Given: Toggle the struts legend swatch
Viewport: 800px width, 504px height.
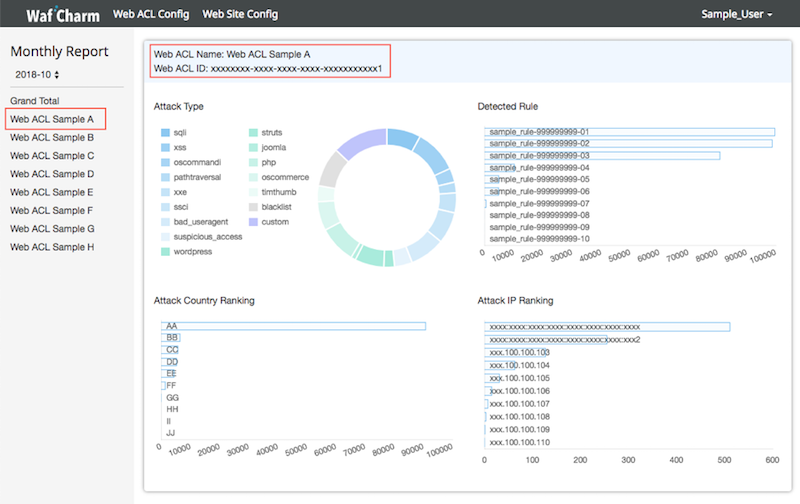Looking at the screenshot, I should point(253,132).
